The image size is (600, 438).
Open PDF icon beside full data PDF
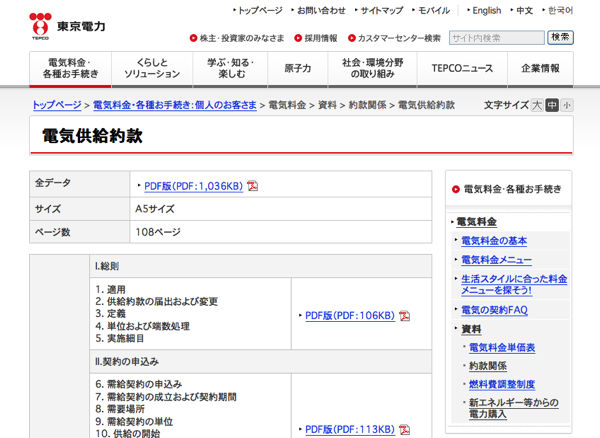pos(253,186)
